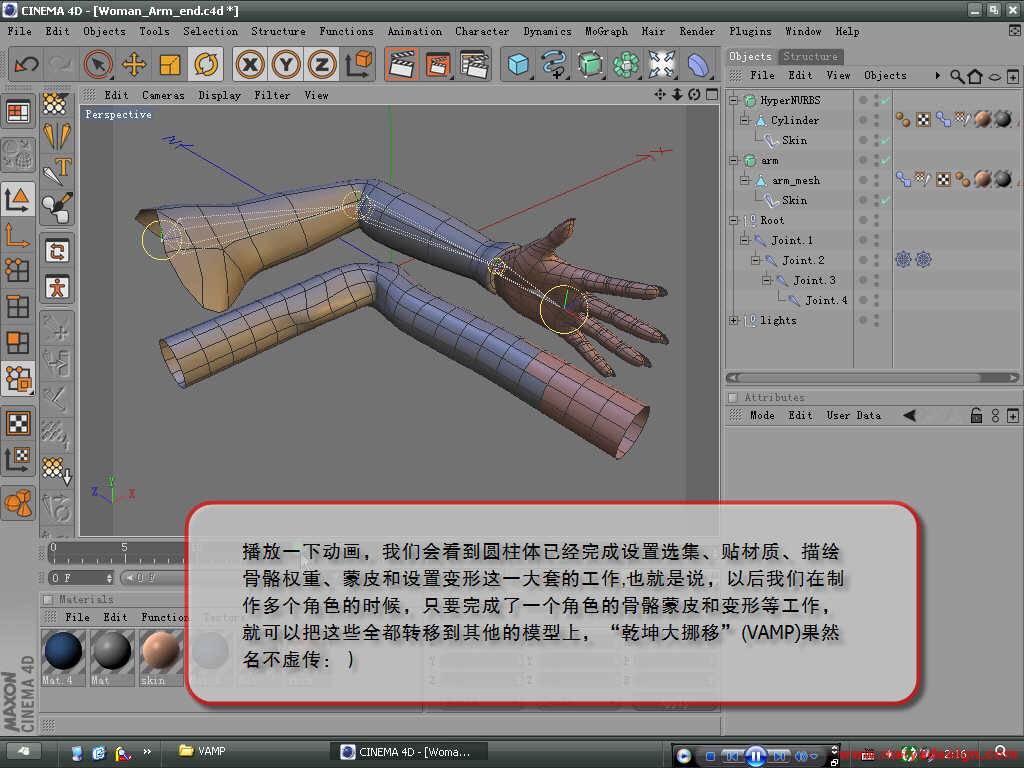Toggle the X axis lock

click(x=250, y=64)
